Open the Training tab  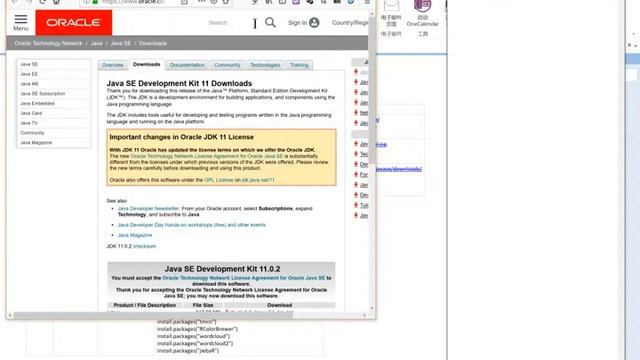(299, 65)
